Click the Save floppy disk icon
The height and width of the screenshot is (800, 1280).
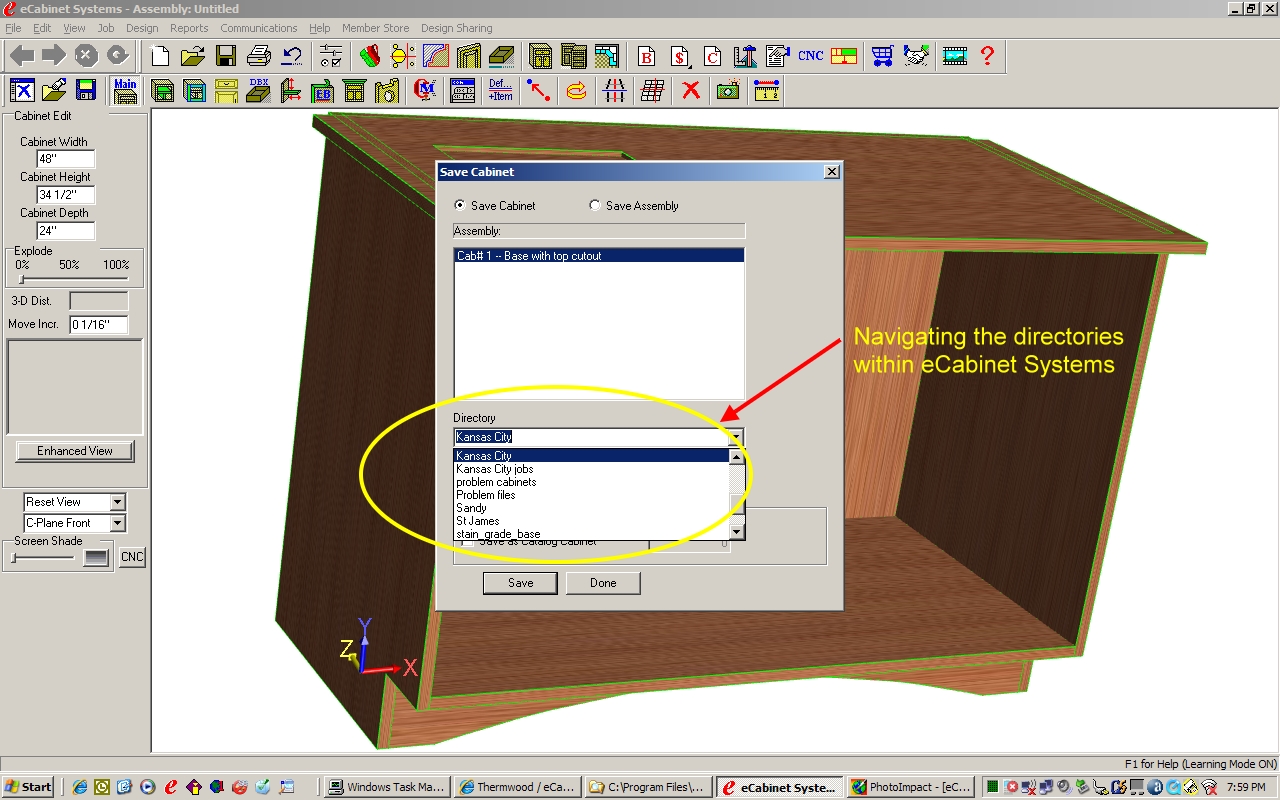(x=226, y=56)
